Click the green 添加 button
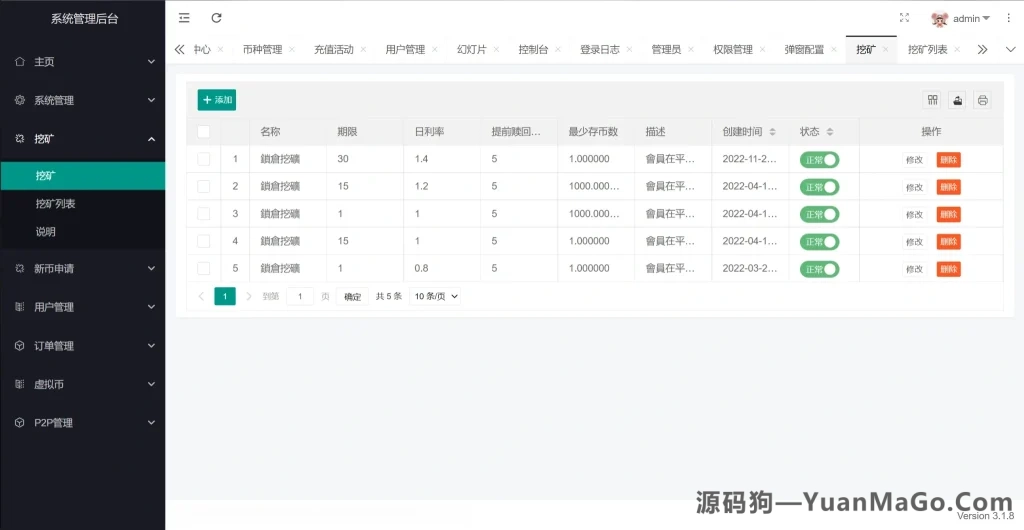1024x530 pixels. pyautogui.click(x=217, y=100)
